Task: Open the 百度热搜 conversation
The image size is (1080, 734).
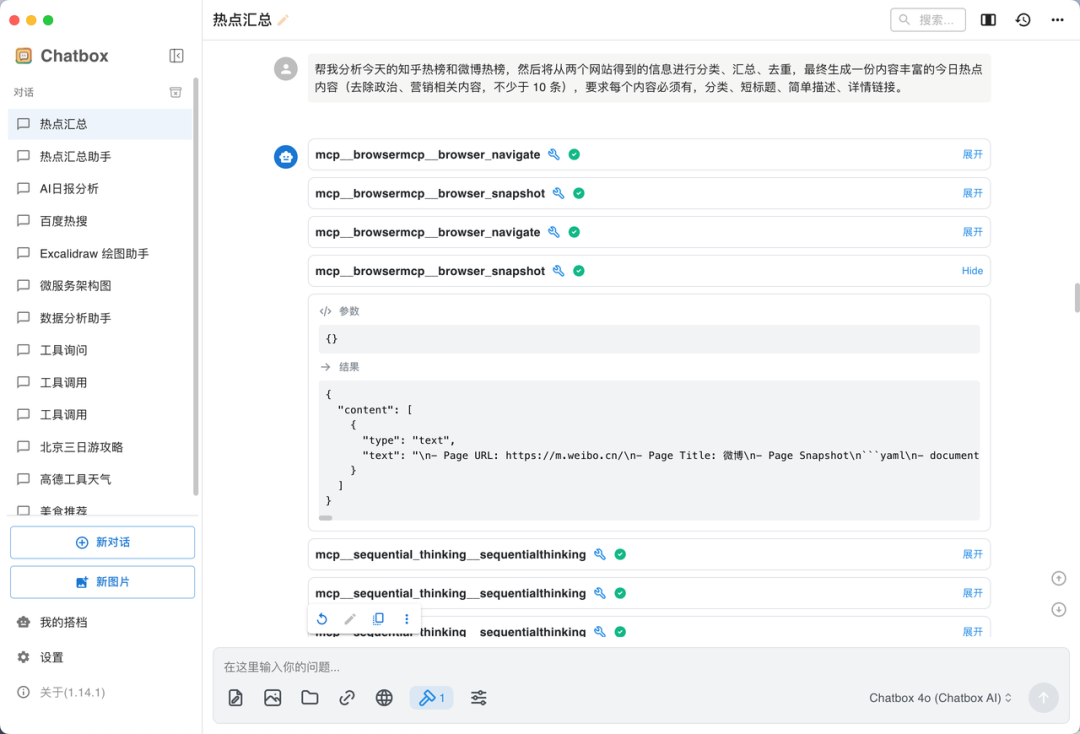Action: coord(100,221)
